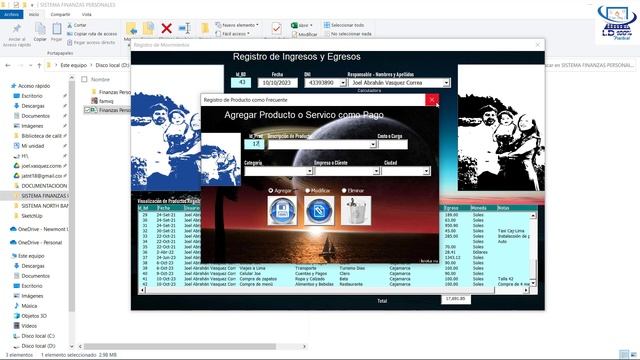640x360 pixels.
Task: Click the Pegar clipboard icon in Explorer
Action: tap(56, 29)
